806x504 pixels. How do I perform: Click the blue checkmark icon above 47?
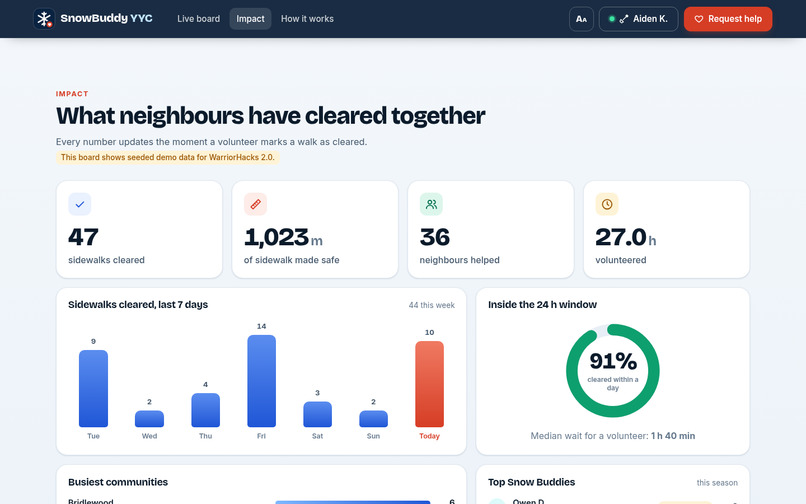tap(80, 204)
